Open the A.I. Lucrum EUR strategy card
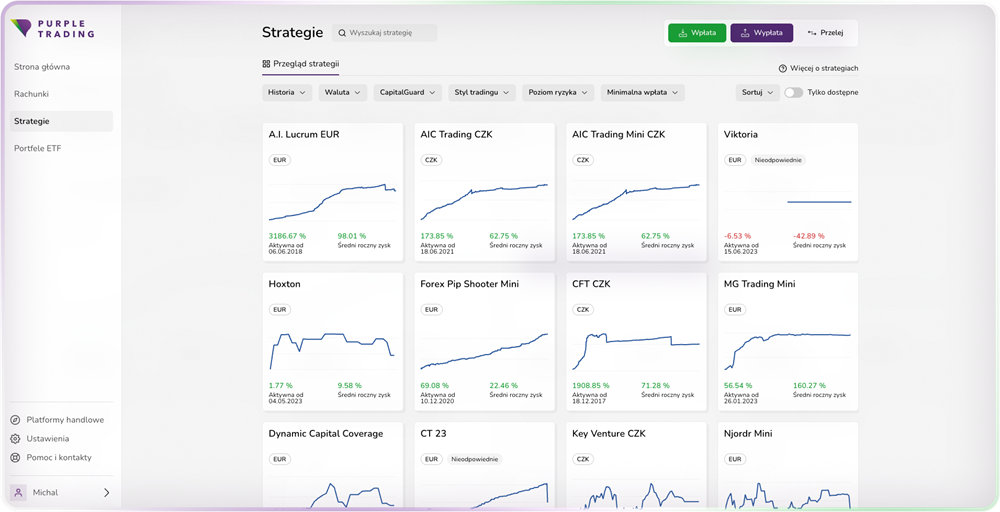Image resolution: width=1000 pixels, height=512 pixels. click(x=333, y=192)
